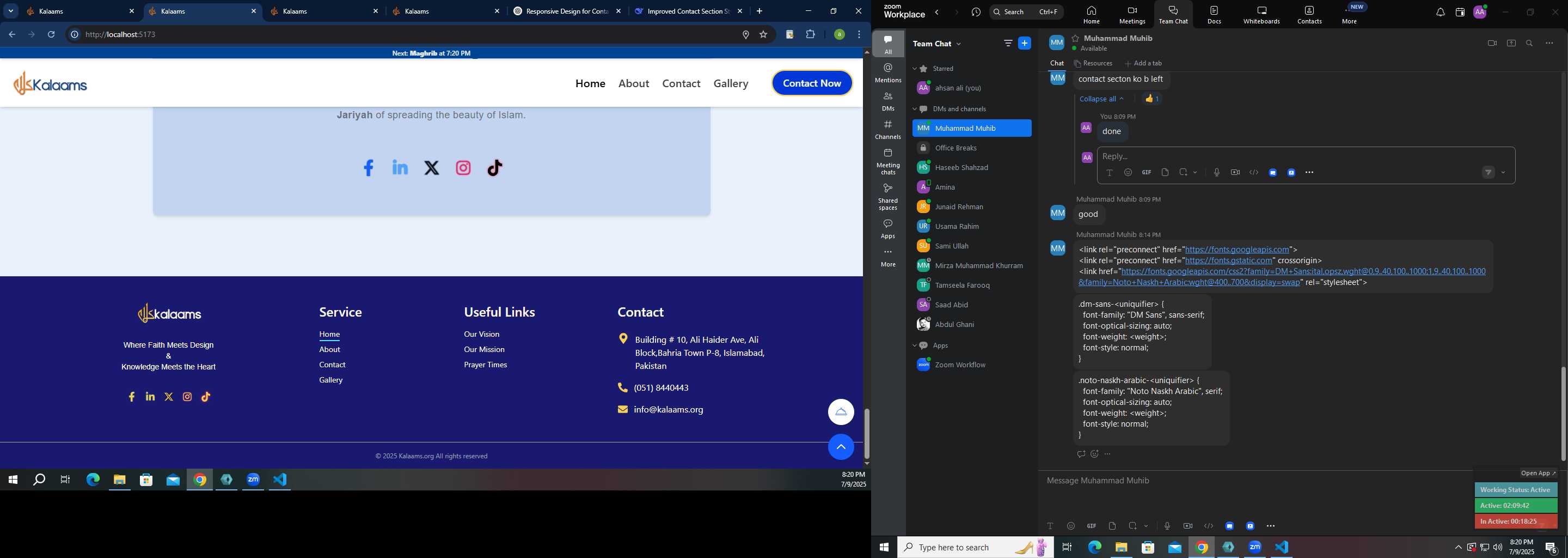Image resolution: width=1568 pixels, height=558 pixels.
Task: Open Zoom Docs from the top bar
Action: click(x=1214, y=15)
